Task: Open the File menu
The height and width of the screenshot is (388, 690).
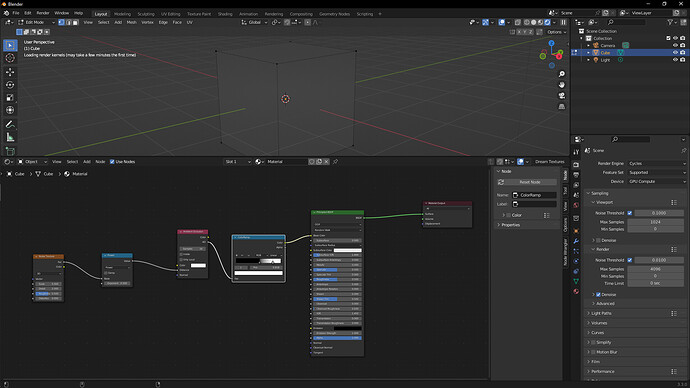Action: pyautogui.click(x=16, y=13)
